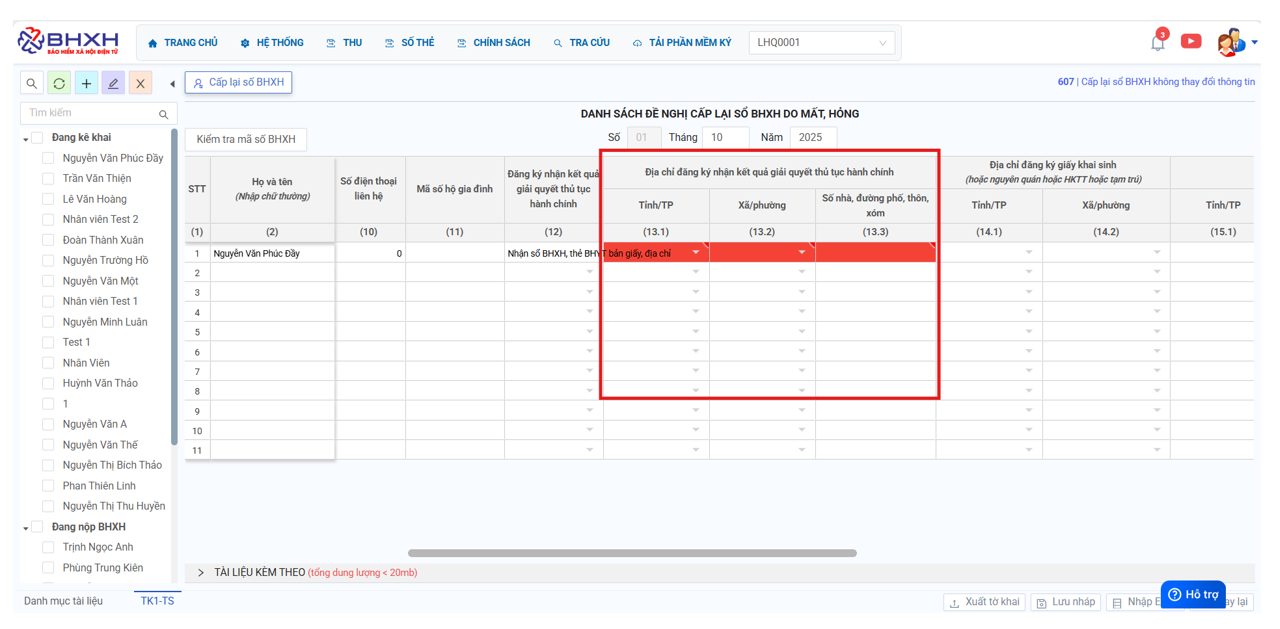Click the blue plus add icon
The width and height of the screenshot is (1280, 629).
click(86, 84)
